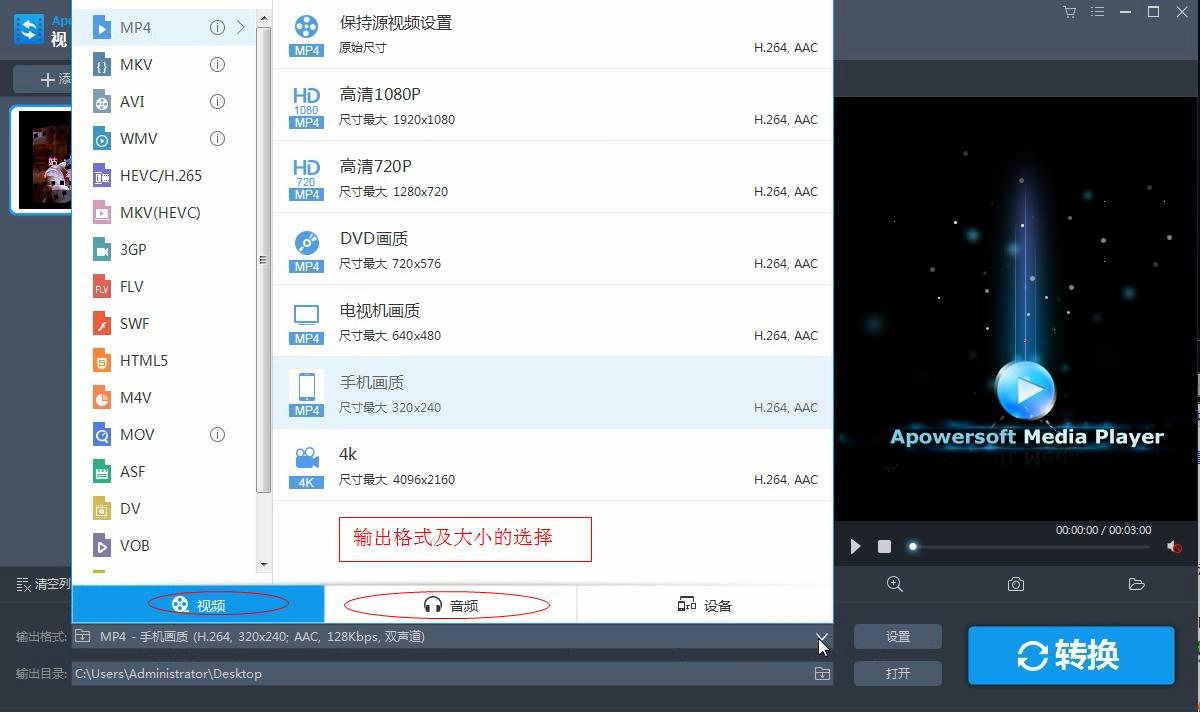Click the add files plus button

(x=45, y=79)
